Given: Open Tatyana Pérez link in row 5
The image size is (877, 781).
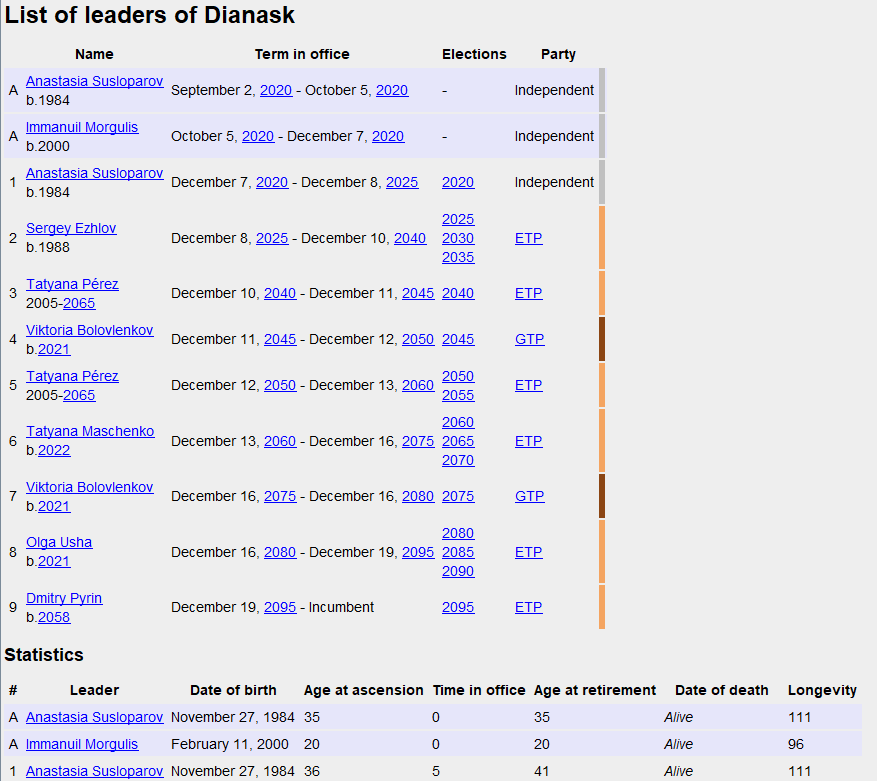Looking at the screenshot, I should click(72, 376).
